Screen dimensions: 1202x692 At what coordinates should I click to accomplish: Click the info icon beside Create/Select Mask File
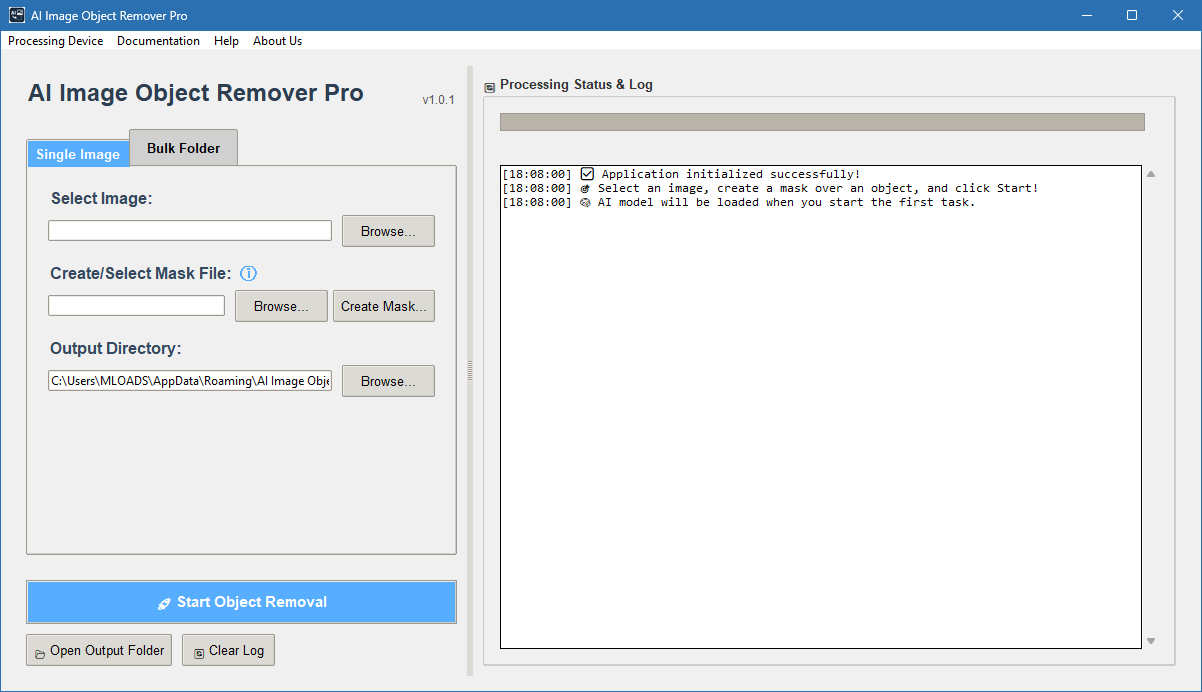(249, 273)
